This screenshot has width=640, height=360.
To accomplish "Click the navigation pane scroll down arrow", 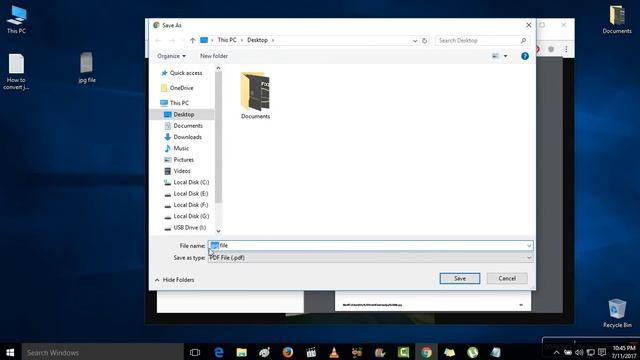I will coord(218,231).
